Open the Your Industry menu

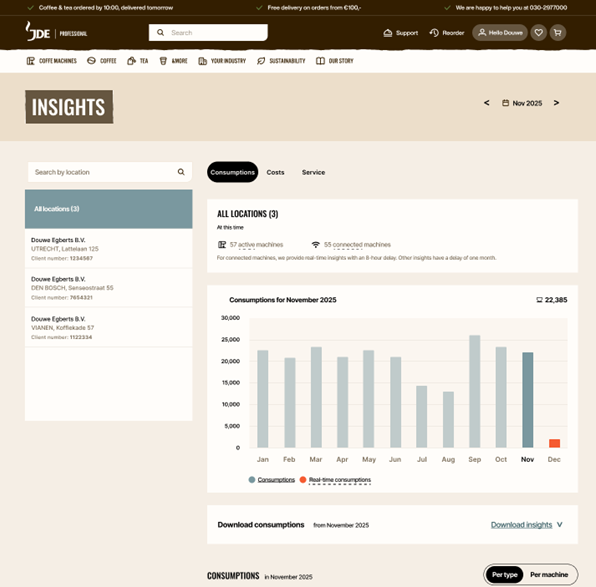point(222,61)
